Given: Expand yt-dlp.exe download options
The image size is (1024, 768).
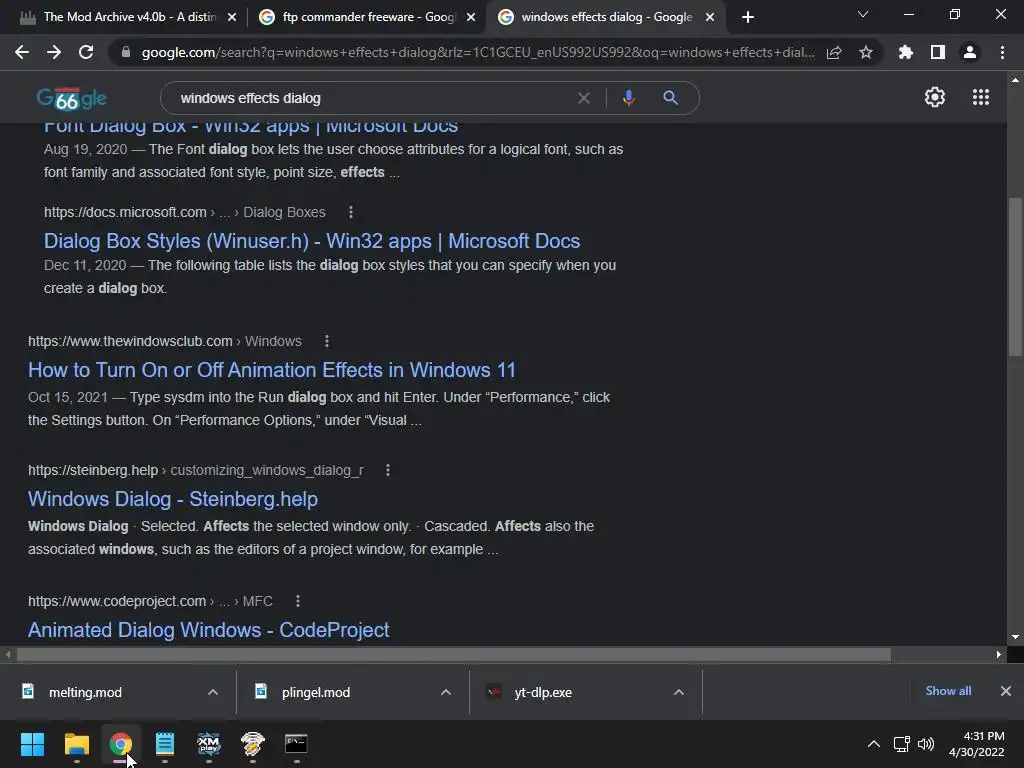Looking at the screenshot, I should tap(679, 692).
